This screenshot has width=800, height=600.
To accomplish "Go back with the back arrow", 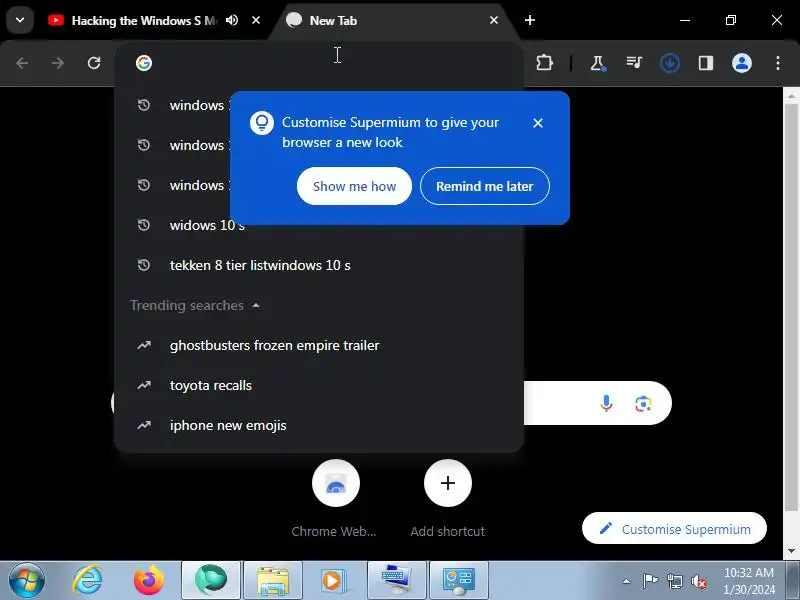I will 22,63.
